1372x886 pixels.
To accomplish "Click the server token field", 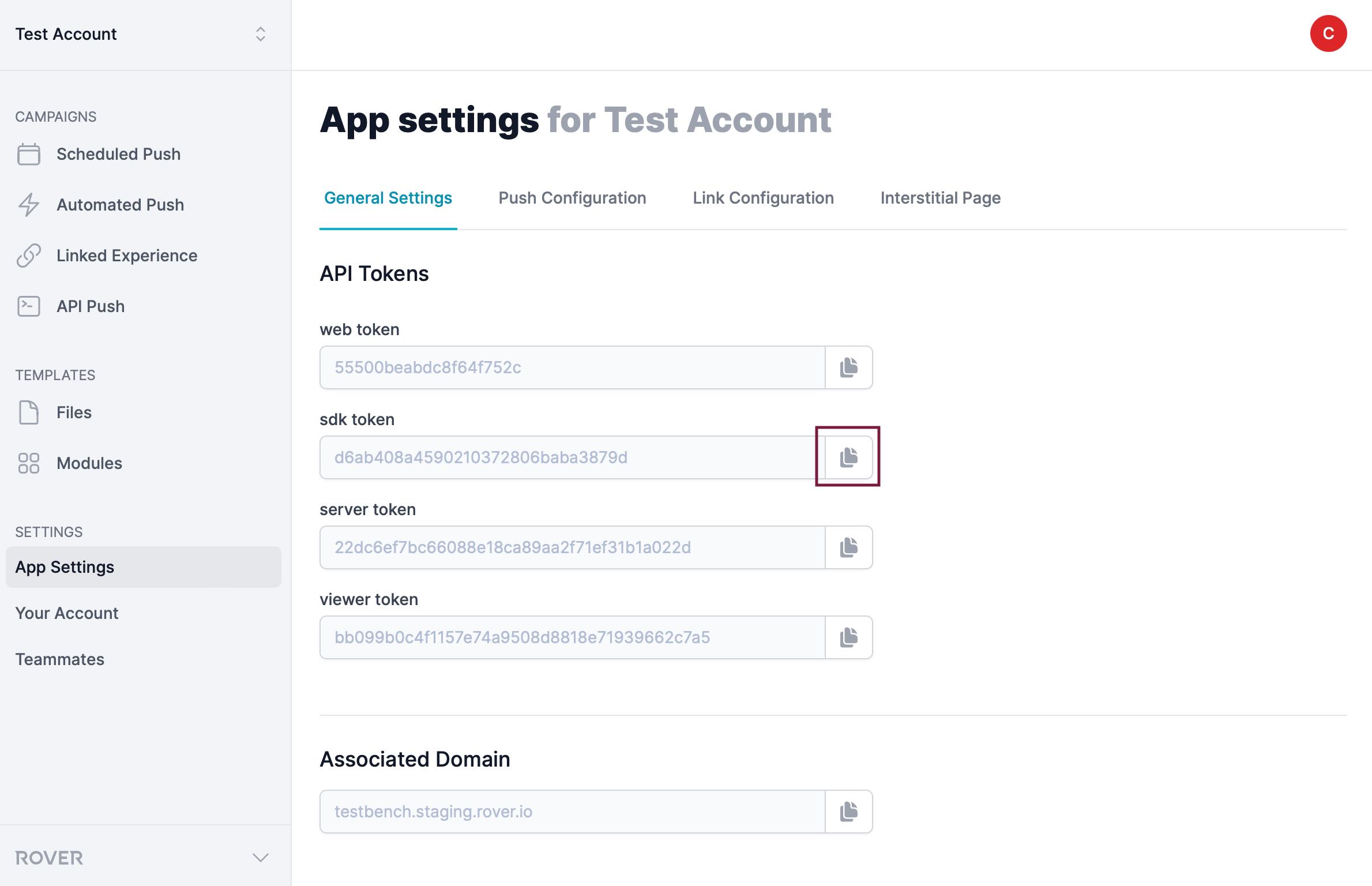I will 573,547.
